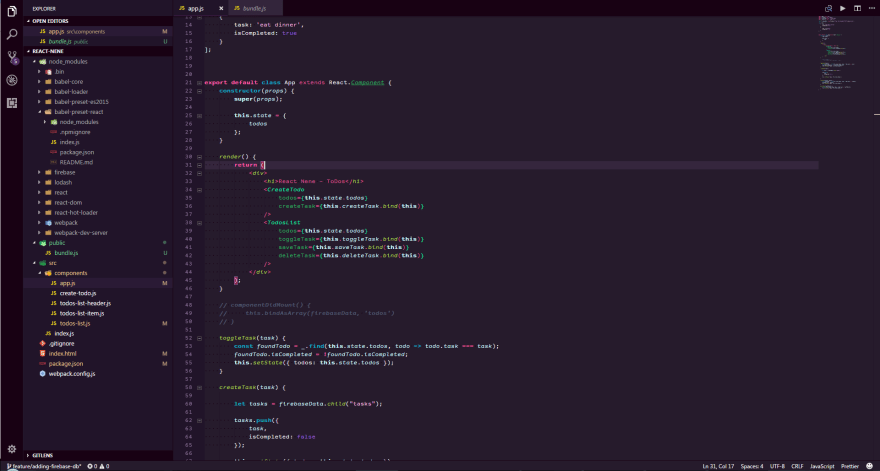Expand the lodash folder
The image size is (880, 471).
[98, 182]
